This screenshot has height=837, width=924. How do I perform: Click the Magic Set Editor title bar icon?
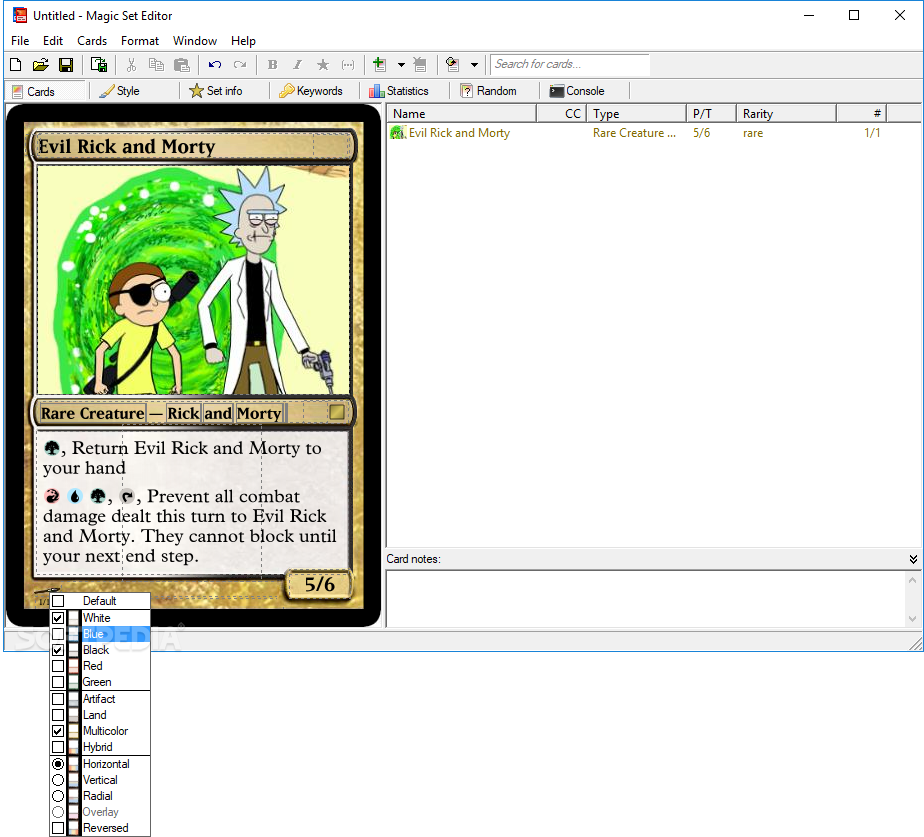pyautogui.click(x=19, y=15)
